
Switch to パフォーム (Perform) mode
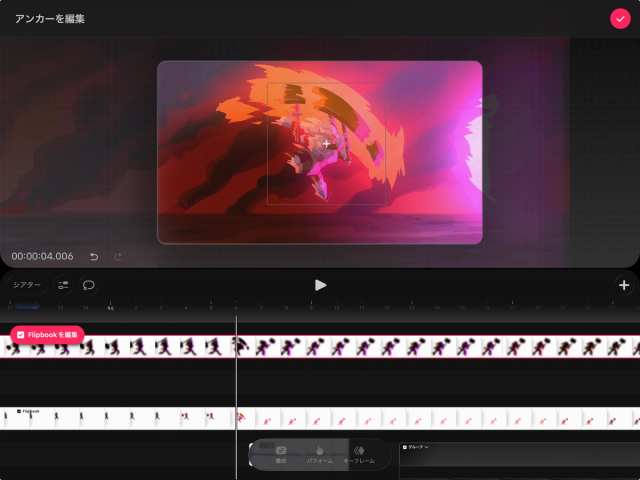tap(320, 454)
